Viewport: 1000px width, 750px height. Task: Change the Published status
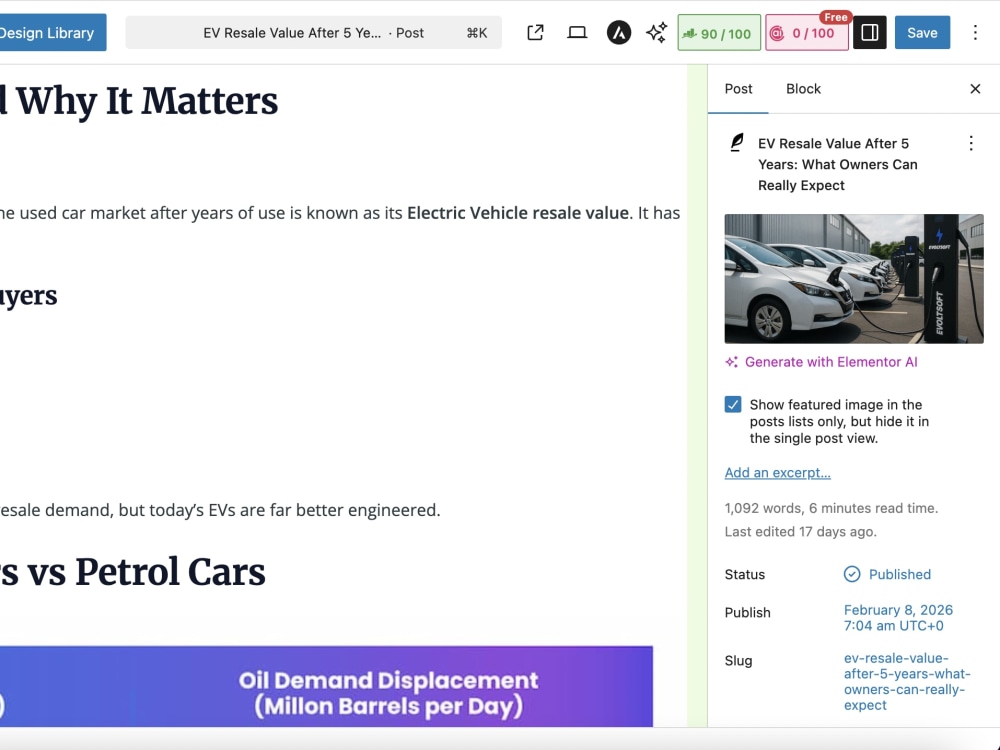point(888,574)
